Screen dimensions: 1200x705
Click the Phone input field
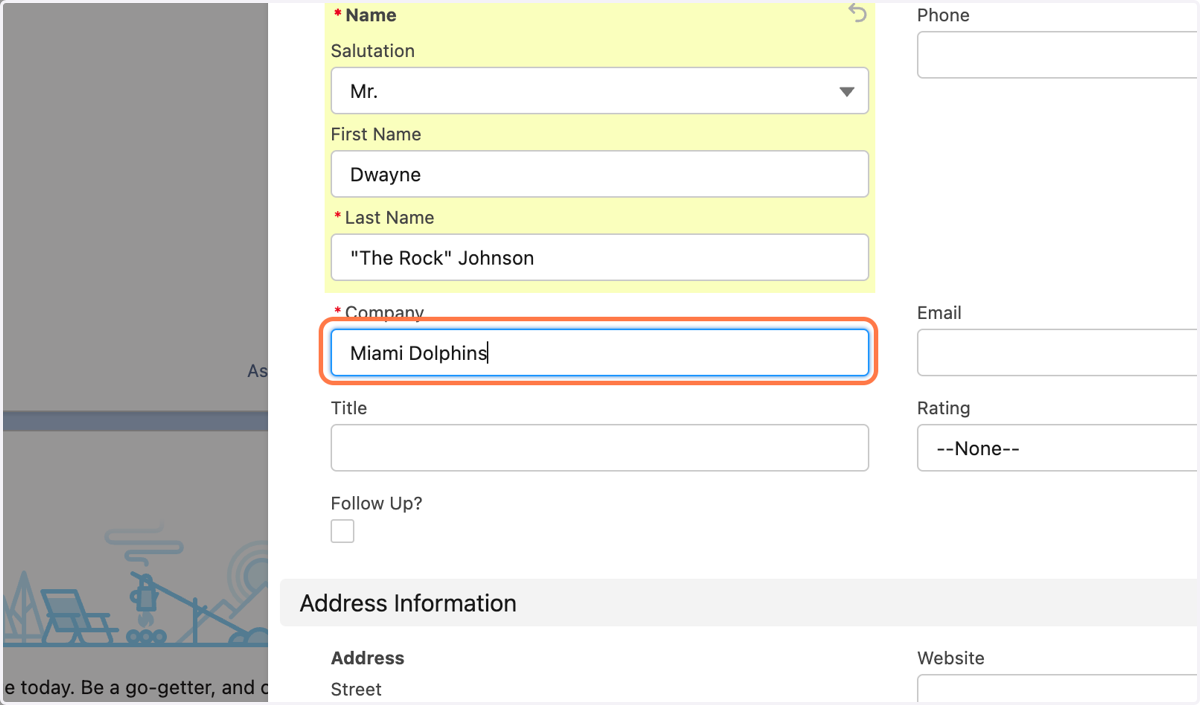(1058, 55)
